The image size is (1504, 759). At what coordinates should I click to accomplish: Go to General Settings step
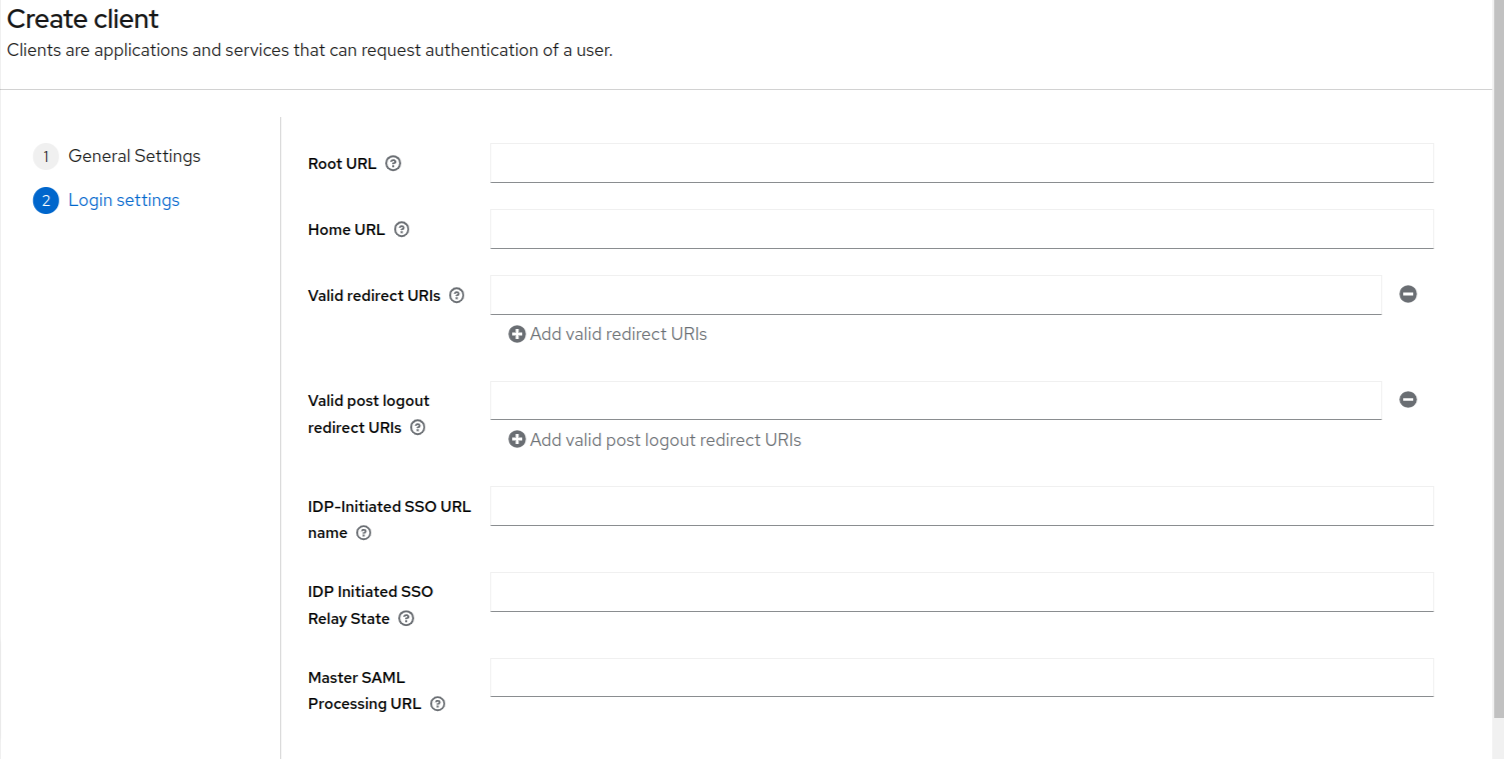[x=134, y=156]
